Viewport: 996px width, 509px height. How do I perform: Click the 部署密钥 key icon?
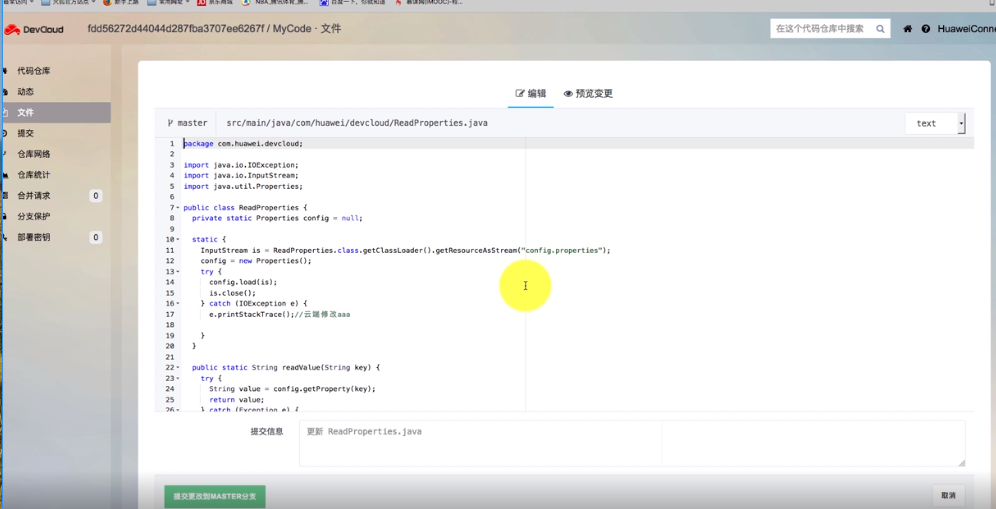pyautogui.click(x=5, y=237)
